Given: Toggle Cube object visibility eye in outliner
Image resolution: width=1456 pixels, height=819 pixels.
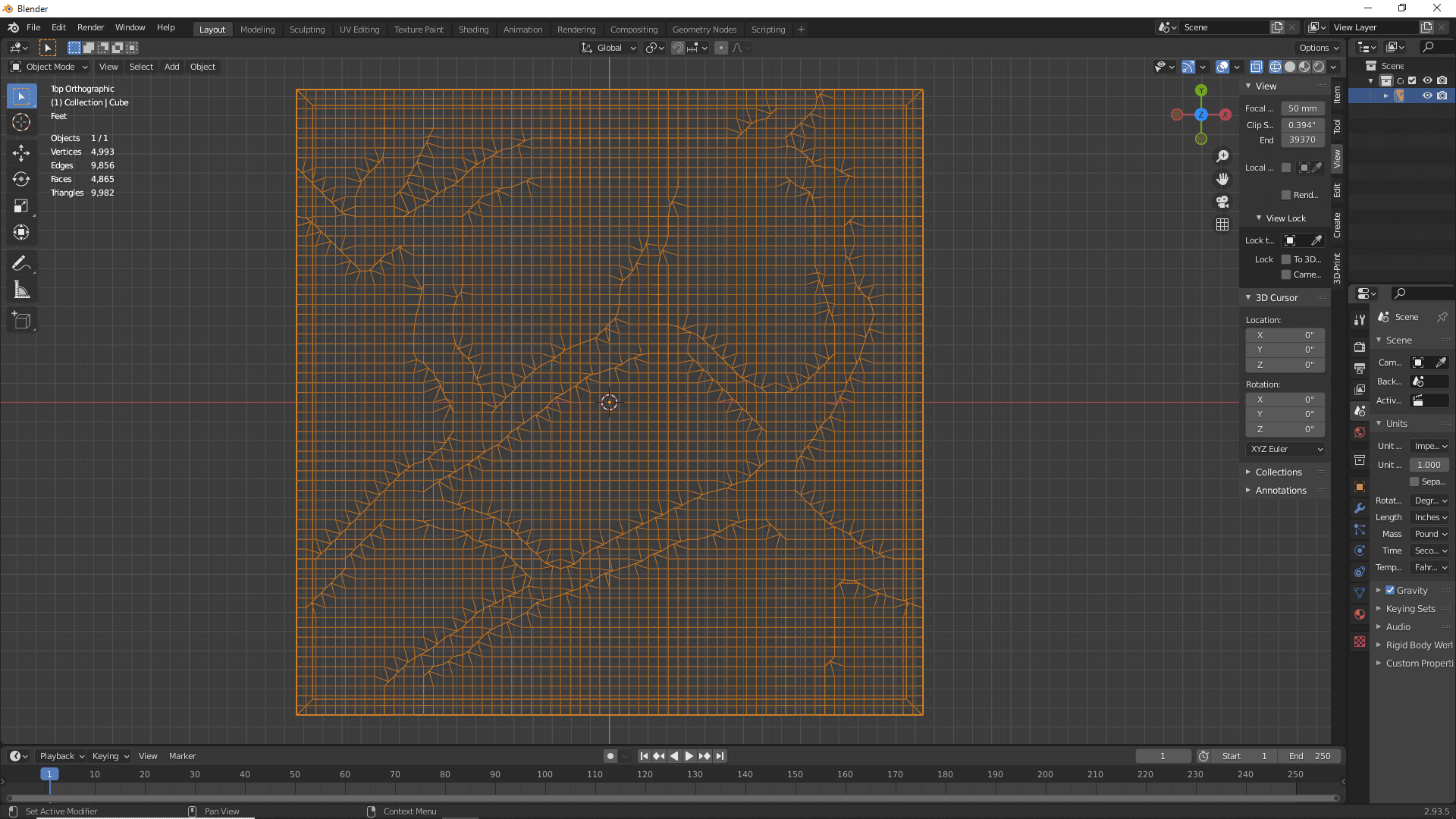Looking at the screenshot, I should (x=1427, y=96).
